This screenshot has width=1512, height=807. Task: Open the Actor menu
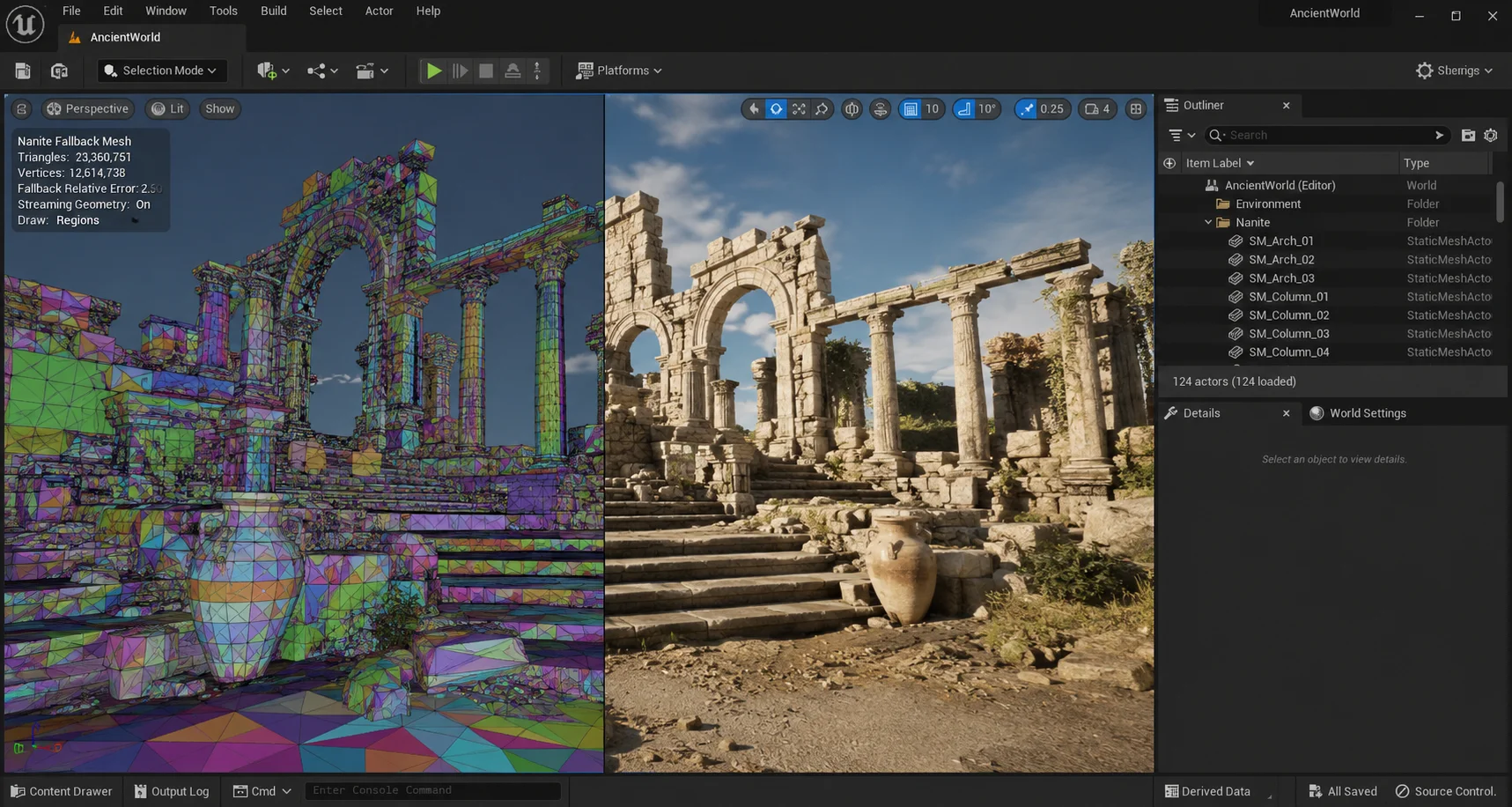pyautogui.click(x=380, y=11)
